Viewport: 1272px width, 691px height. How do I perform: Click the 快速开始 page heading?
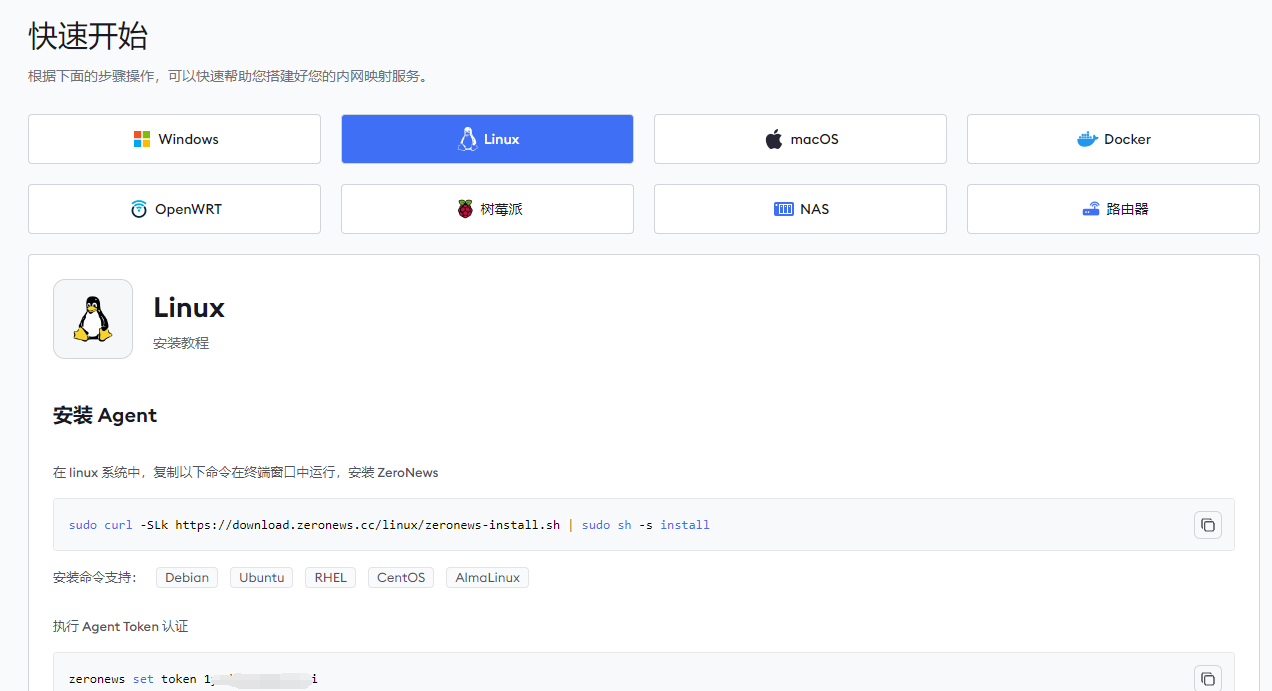pos(88,36)
